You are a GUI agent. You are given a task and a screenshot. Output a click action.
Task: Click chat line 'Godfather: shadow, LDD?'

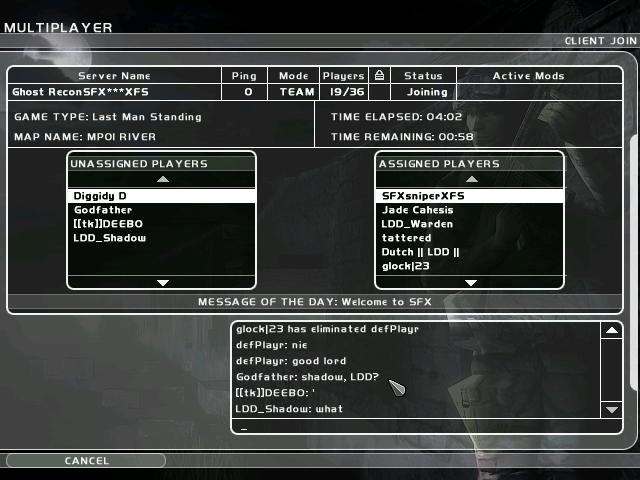pyautogui.click(x=307, y=377)
